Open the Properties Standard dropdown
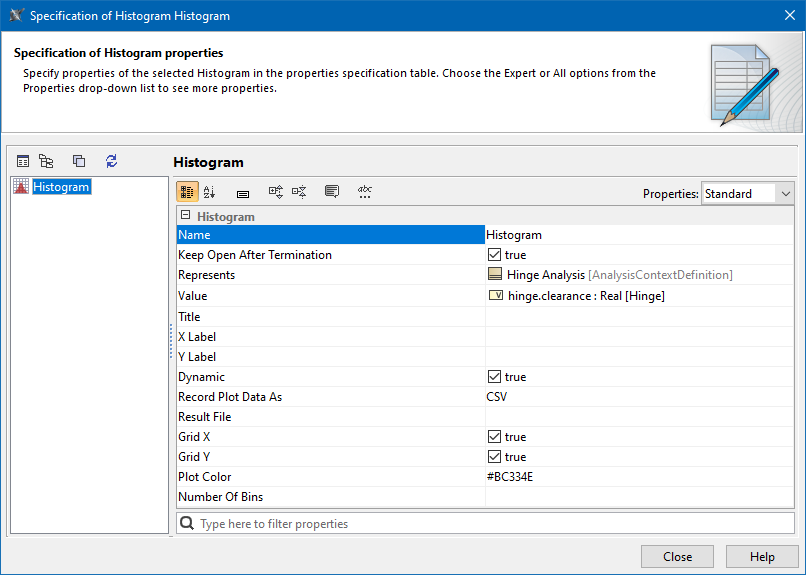806x575 pixels. click(x=747, y=193)
